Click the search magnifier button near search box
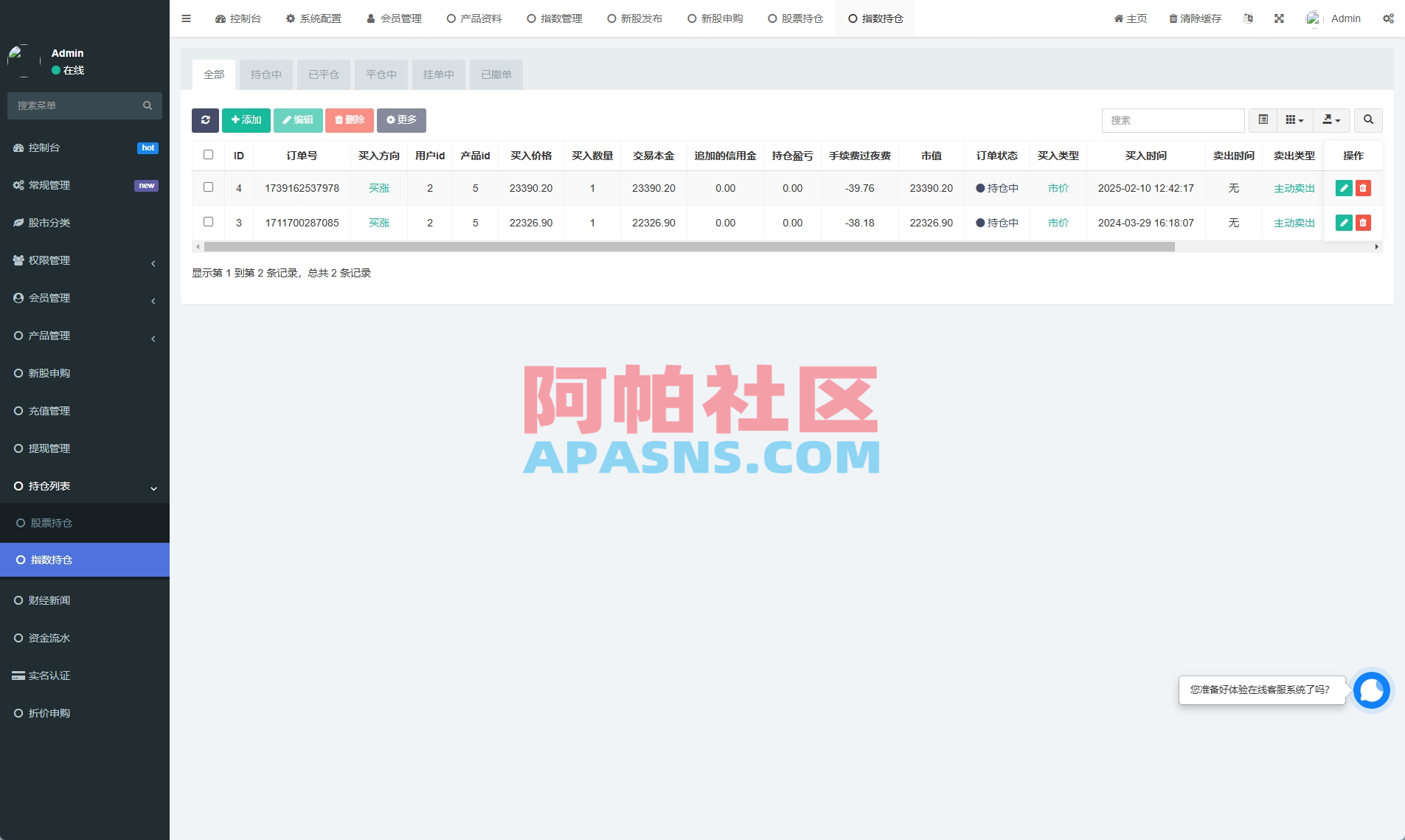This screenshot has width=1405, height=840. click(1370, 120)
